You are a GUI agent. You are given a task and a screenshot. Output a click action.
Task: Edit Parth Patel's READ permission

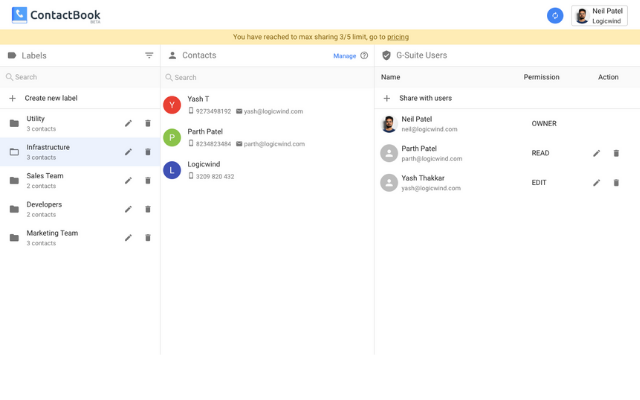(596, 153)
